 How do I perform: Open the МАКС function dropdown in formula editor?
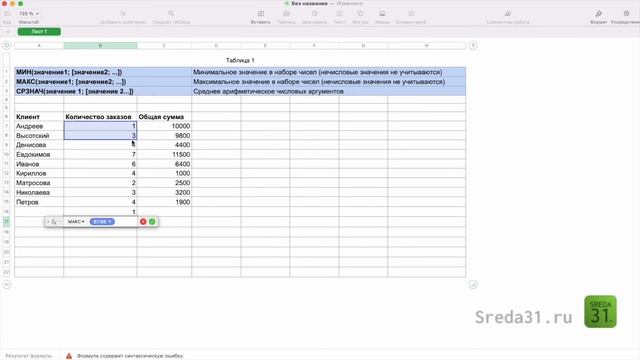[x=76, y=222]
